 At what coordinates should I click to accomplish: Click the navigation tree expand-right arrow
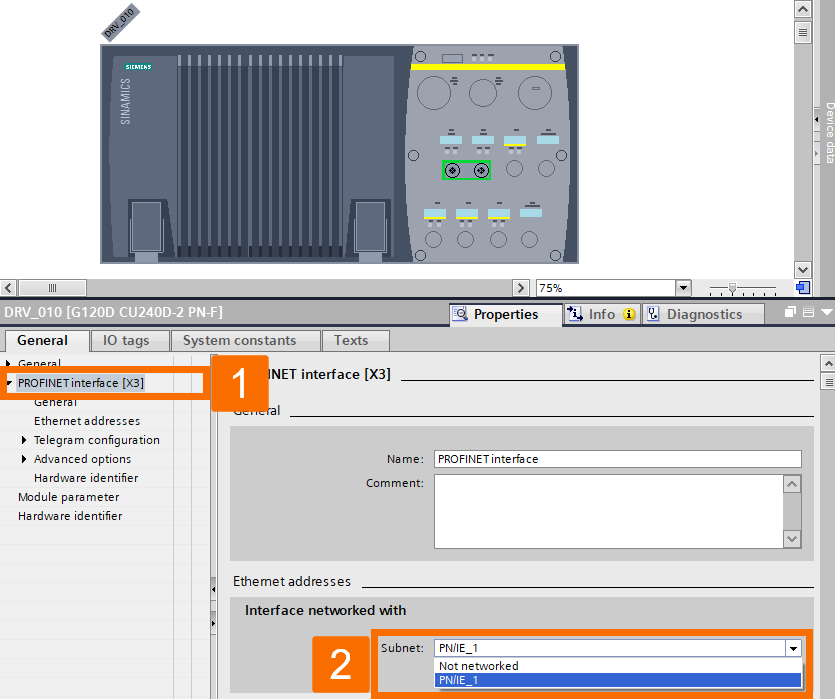point(213,623)
